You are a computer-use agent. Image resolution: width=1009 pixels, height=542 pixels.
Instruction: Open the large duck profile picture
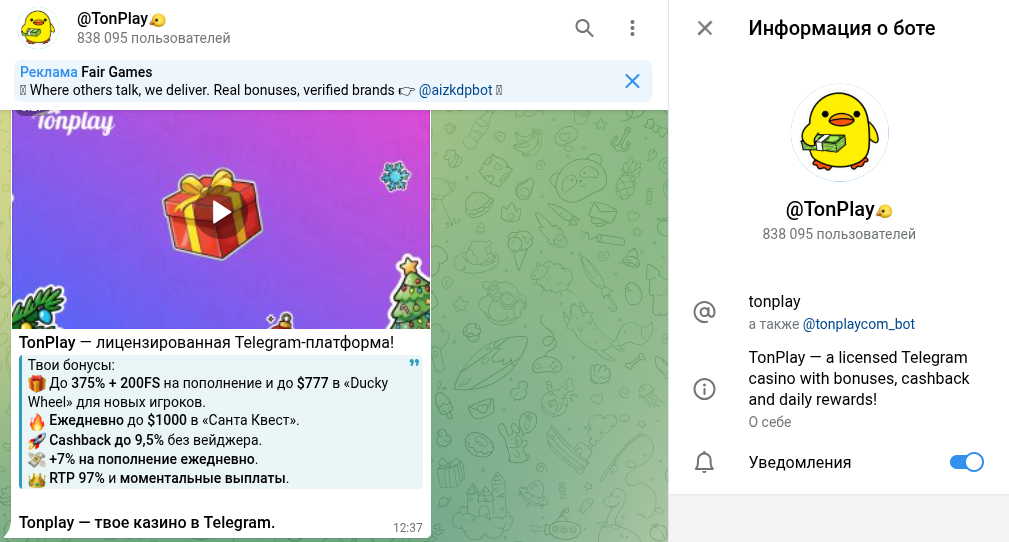point(839,133)
